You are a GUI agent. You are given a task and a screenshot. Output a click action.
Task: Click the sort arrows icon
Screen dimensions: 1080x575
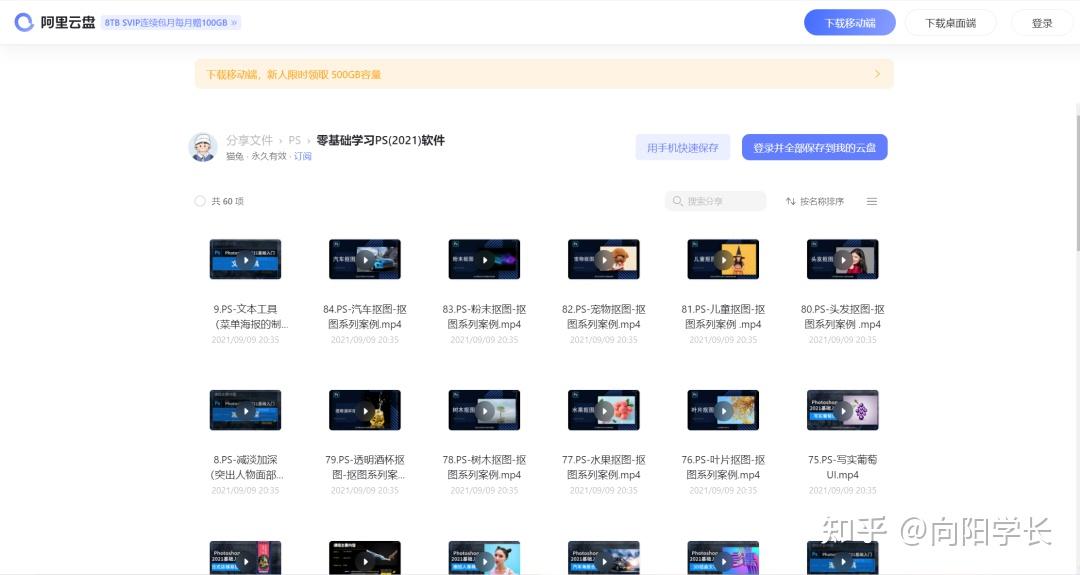pyautogui.click(x=791, y=201)
